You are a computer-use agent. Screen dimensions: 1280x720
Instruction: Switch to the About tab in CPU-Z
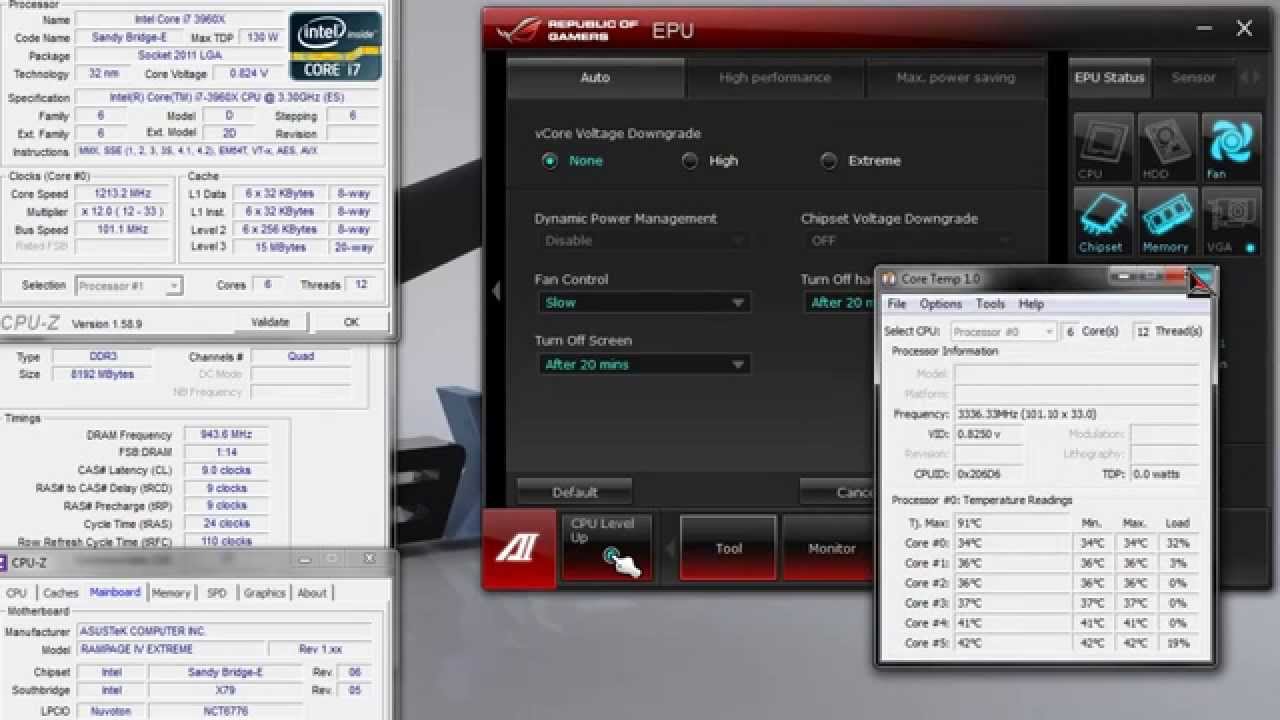(312, 593)
